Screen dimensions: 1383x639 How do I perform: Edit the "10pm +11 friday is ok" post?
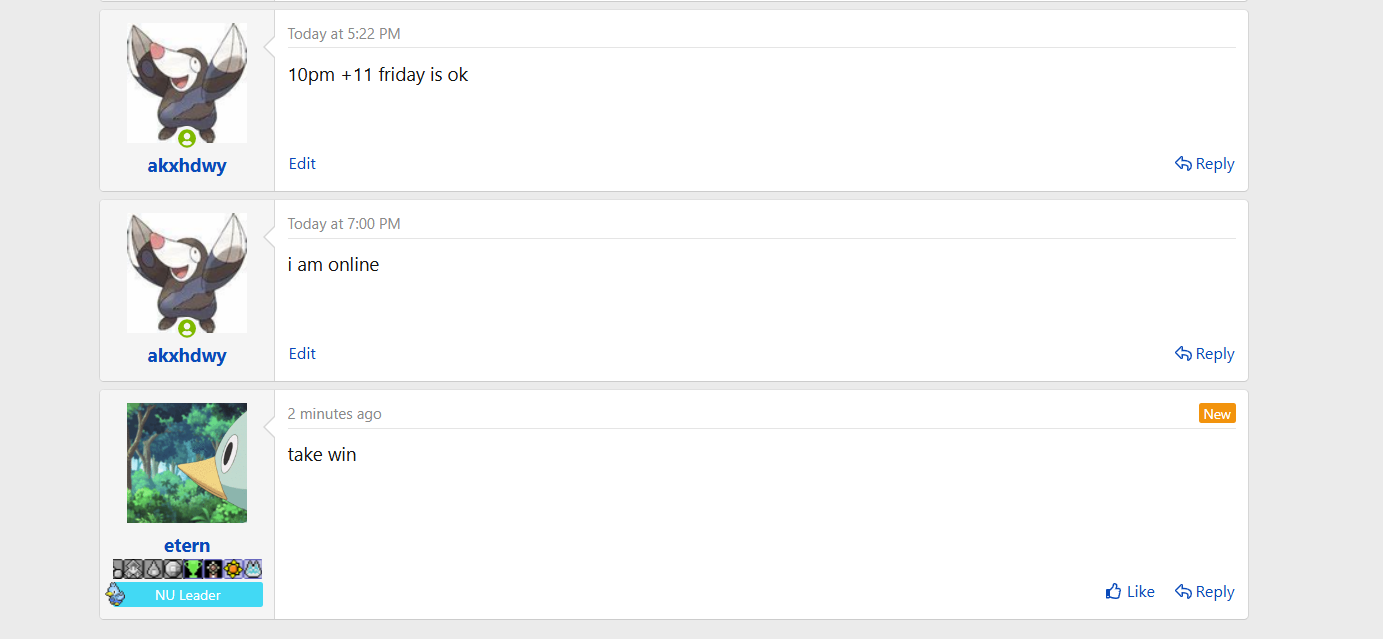pyautogui.click(x=302, y=164)
